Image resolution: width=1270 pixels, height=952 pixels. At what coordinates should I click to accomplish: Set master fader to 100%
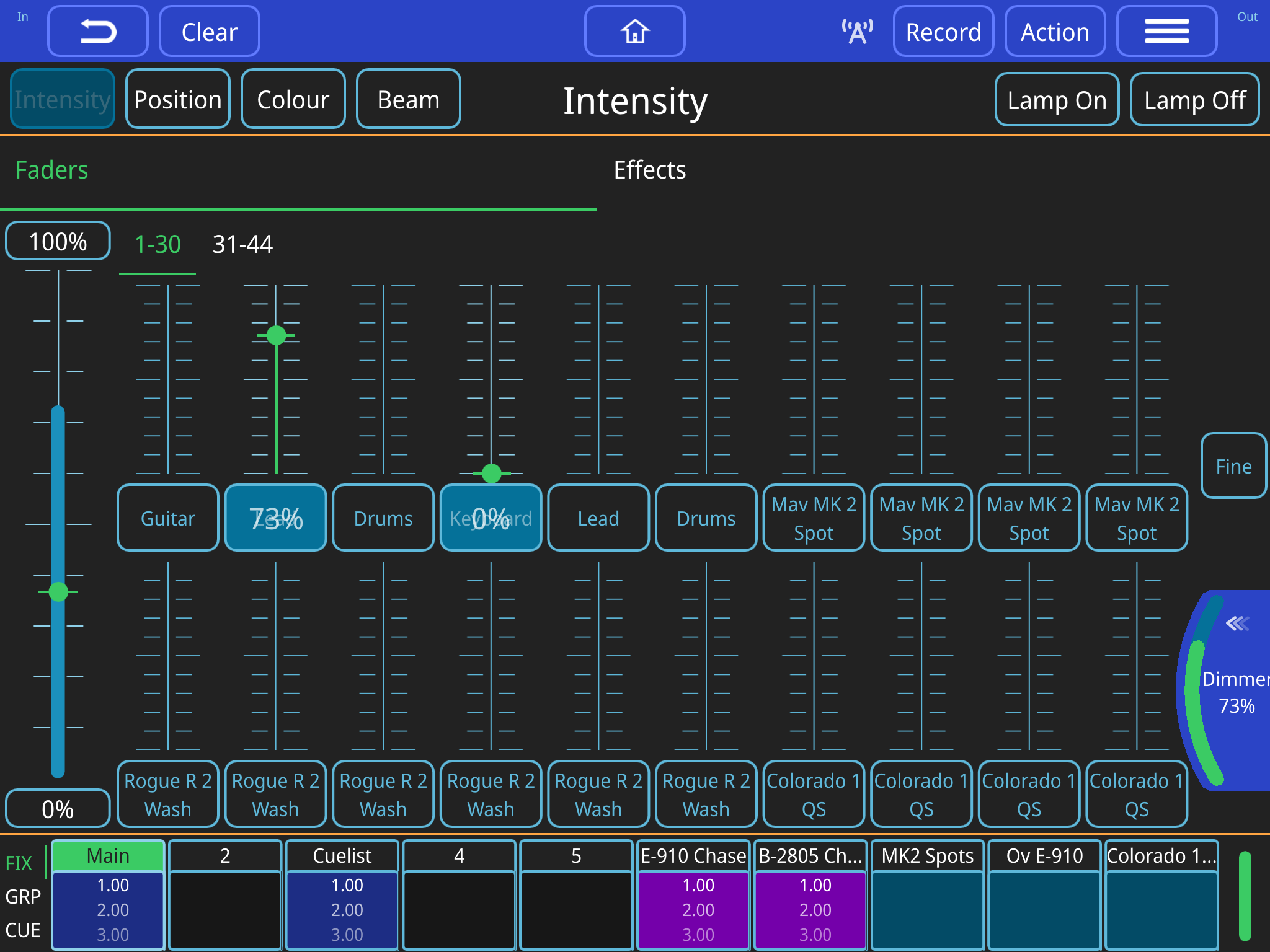click(x=58, y=241)
